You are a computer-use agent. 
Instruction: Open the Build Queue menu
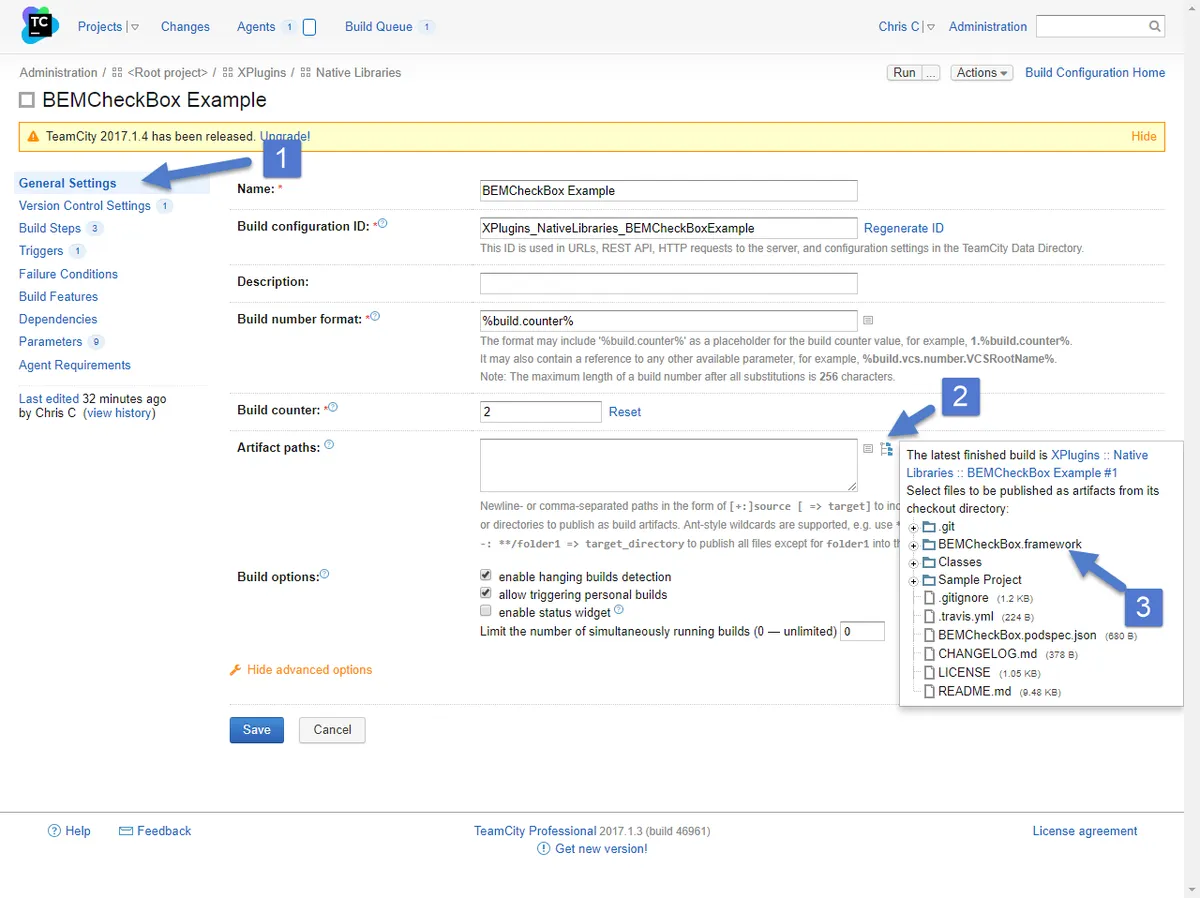pyautogui.click(x=379, y=27)
